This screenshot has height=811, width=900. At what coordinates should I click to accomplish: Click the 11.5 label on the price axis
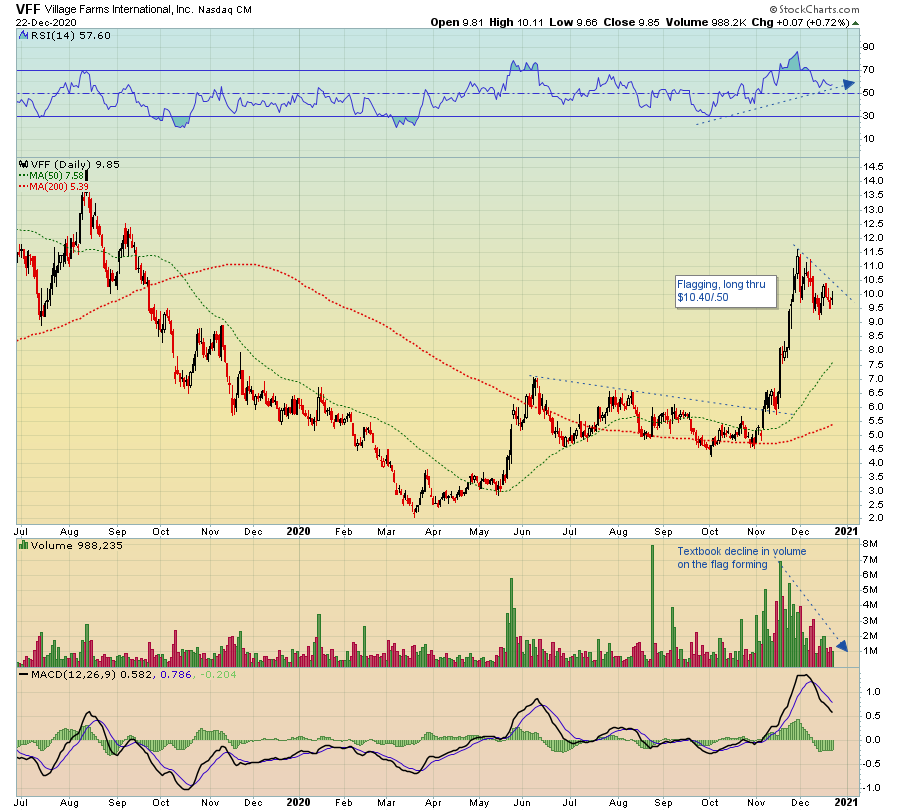click(x=873, y=252)
